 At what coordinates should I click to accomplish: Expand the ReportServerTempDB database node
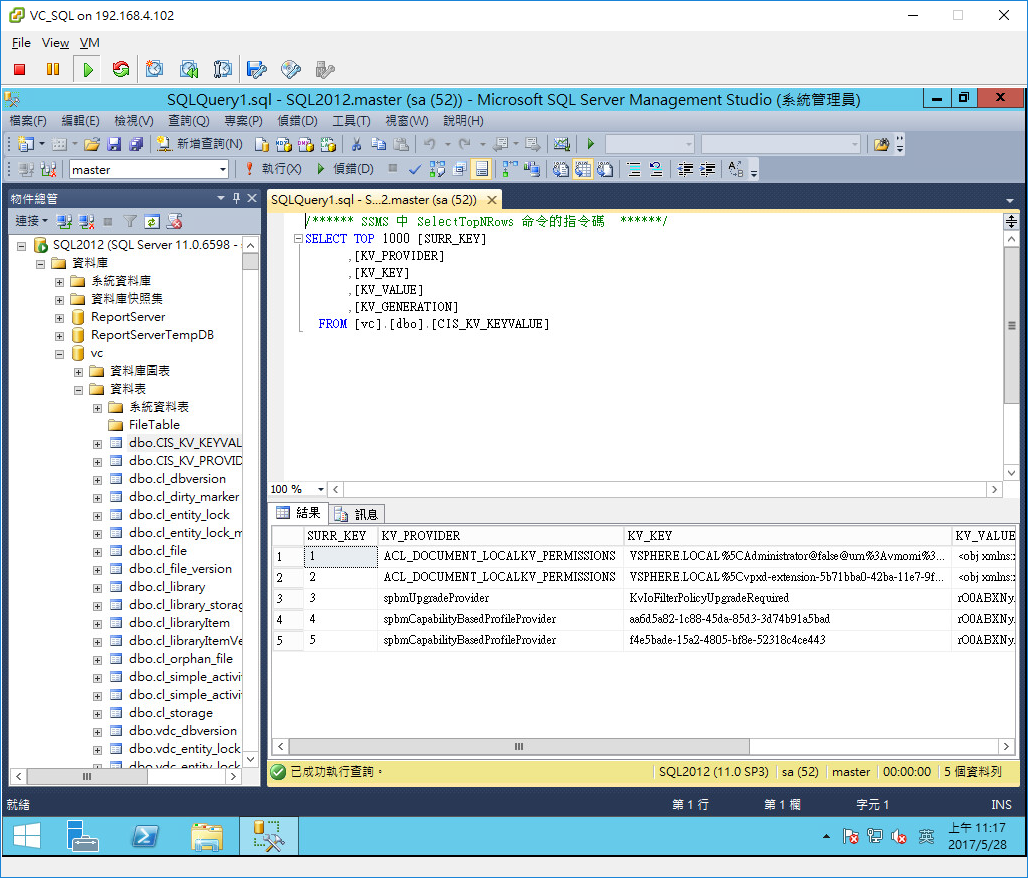click(60, 336)
